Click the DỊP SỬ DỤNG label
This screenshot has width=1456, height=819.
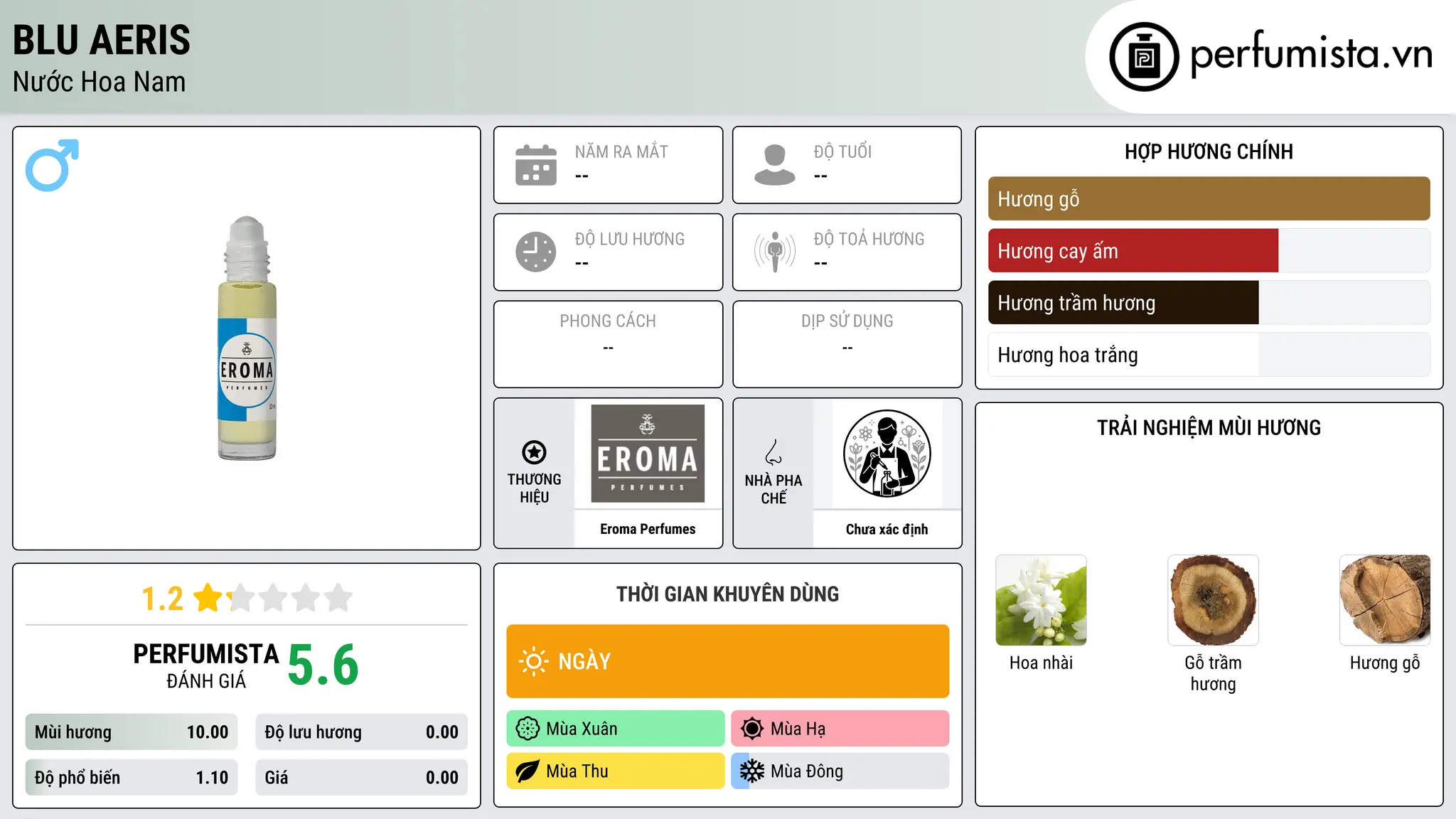847,321
